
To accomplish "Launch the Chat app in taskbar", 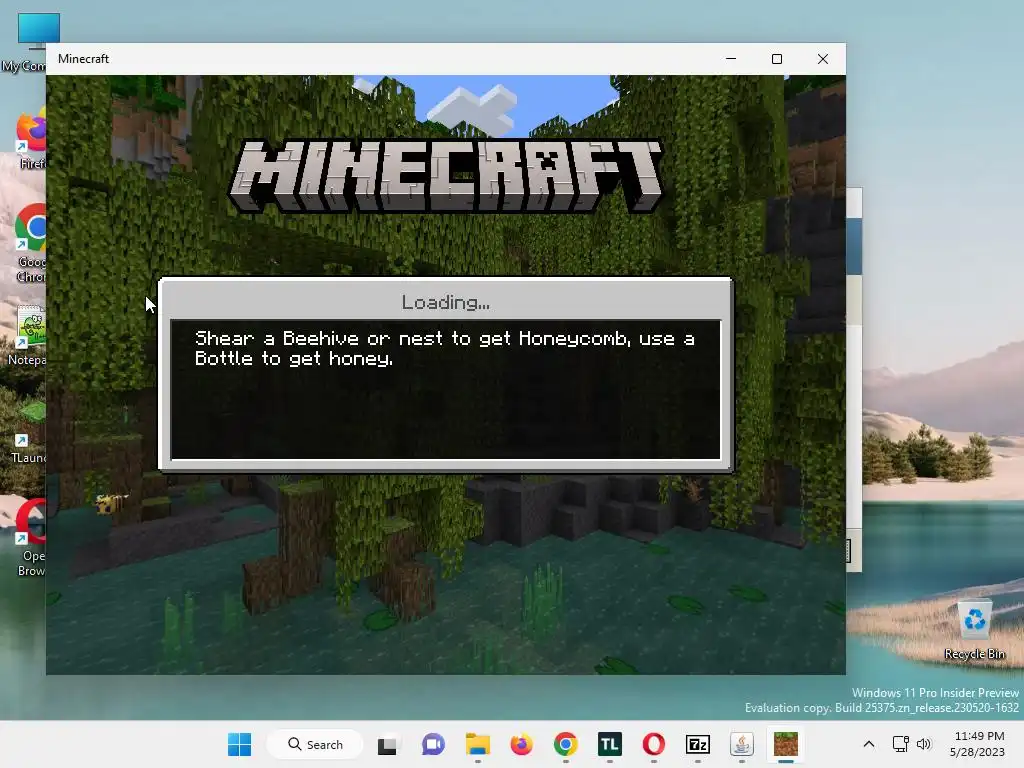I will pyautogui.click(x=432, y=744).
